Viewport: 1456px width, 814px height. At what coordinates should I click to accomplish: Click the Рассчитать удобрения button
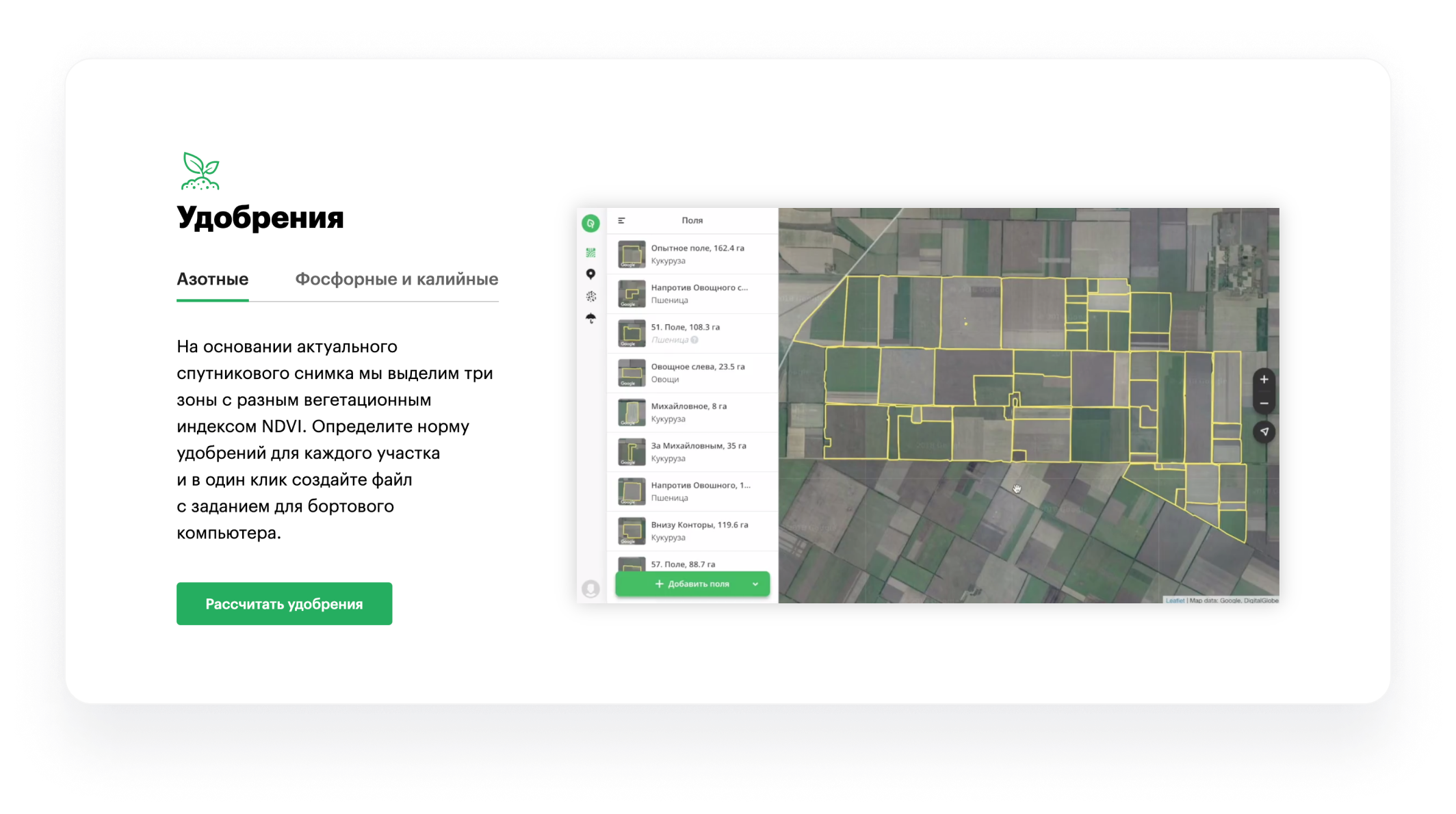pyautogui.click(x=284, y=603)
